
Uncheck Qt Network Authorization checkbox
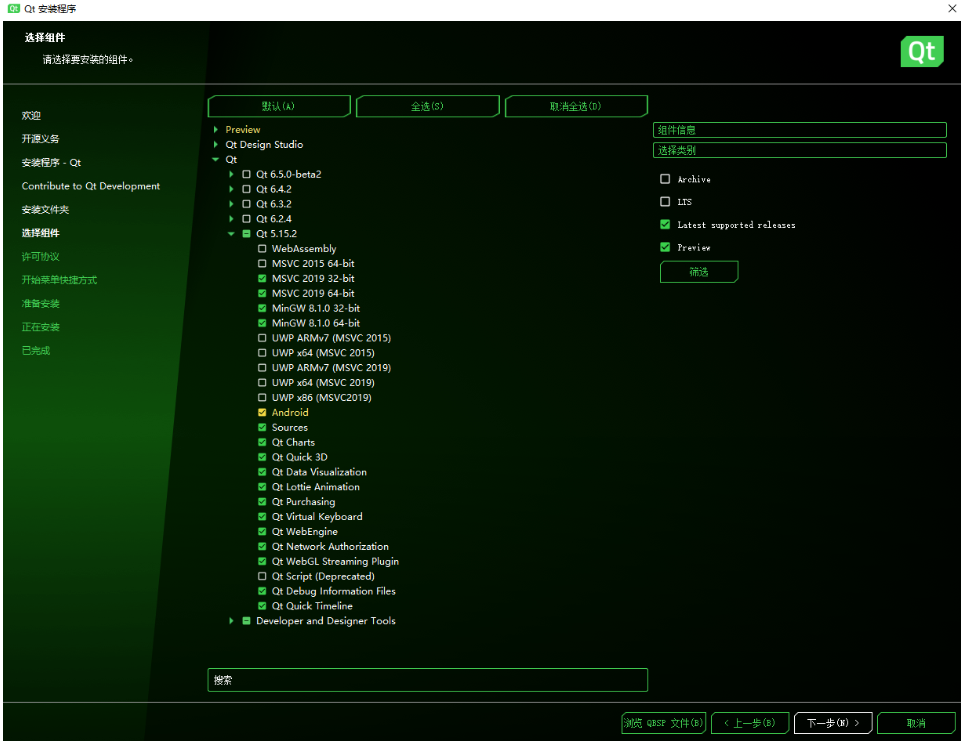pyautogui.click(x=262, y=547)
